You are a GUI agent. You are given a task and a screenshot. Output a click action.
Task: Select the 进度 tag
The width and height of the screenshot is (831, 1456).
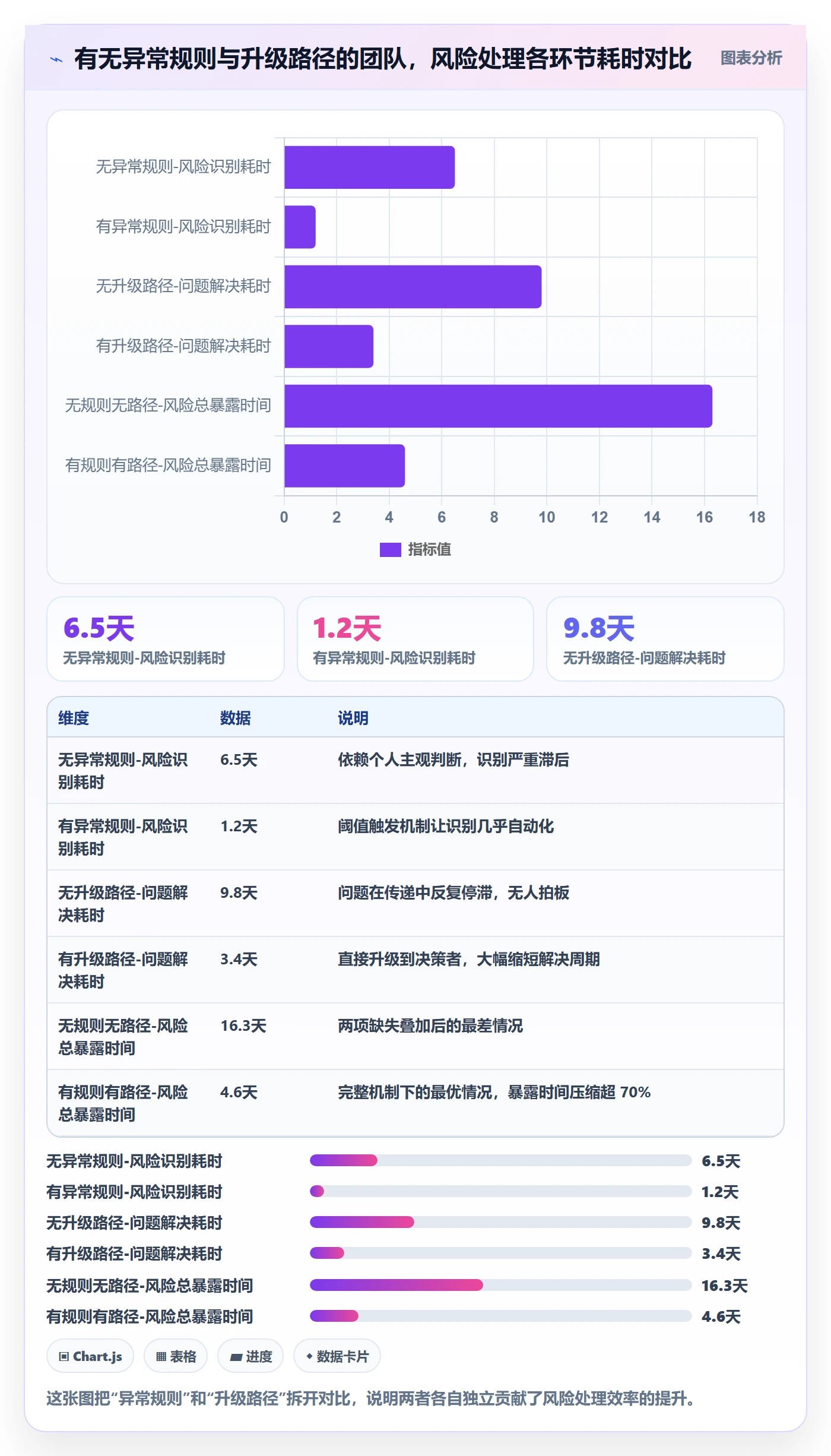[250, 1356]
